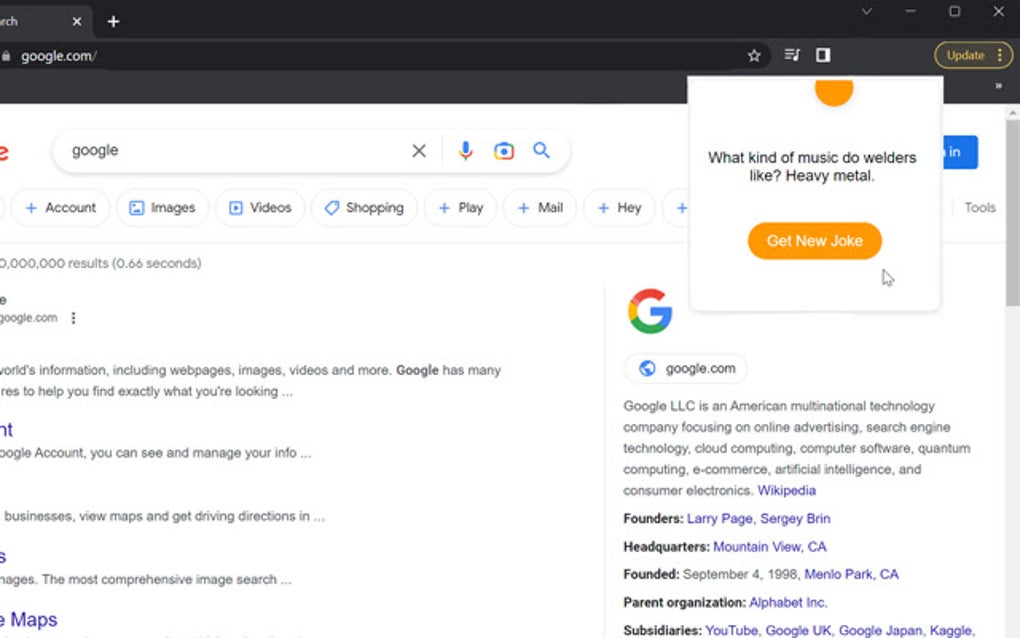The image size is (1020, 638).
Task: Toggle the Chrome side panel open
Action: [x=822, y=55]
